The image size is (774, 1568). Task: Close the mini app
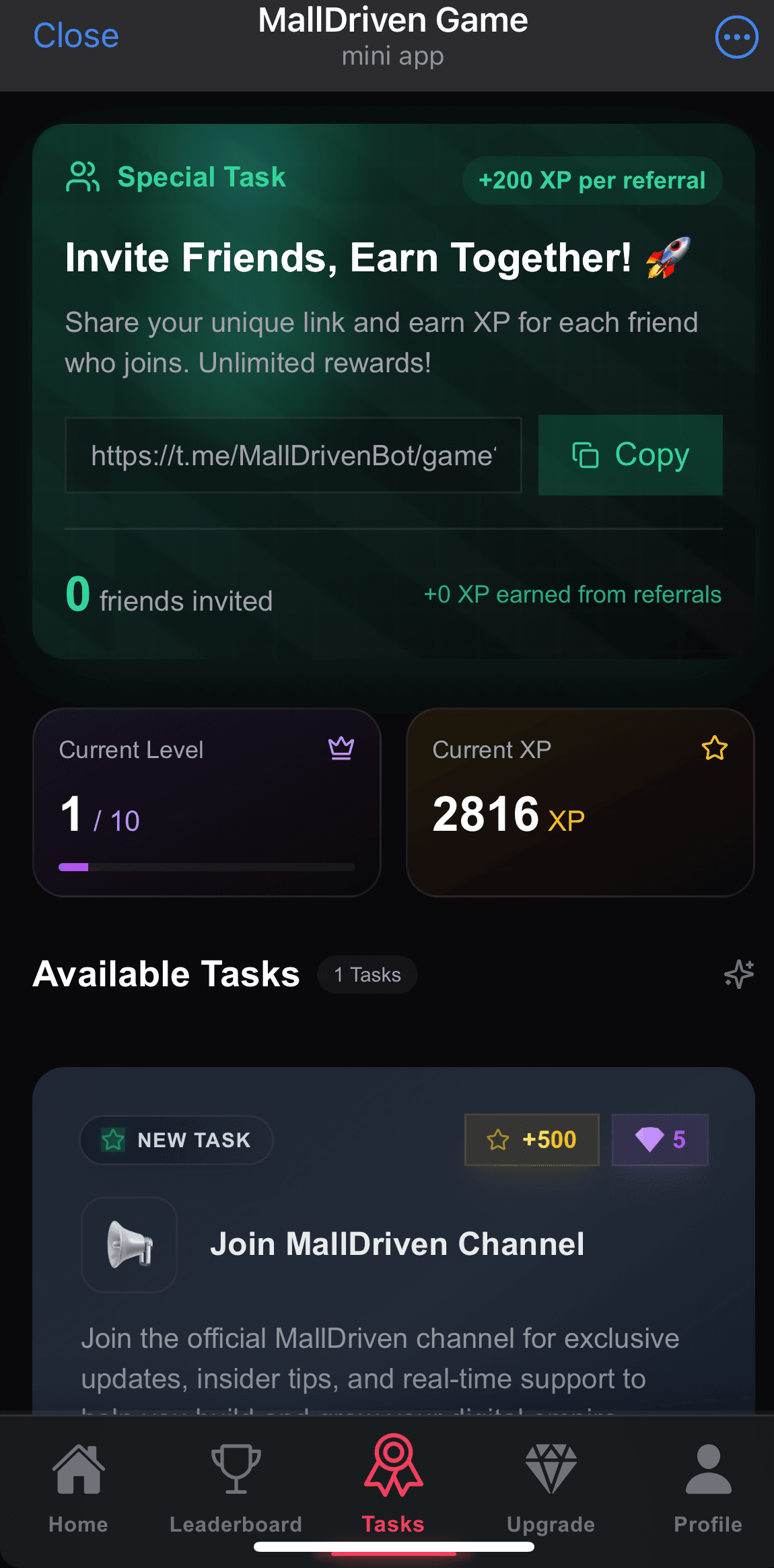click(x=76, y=36)
